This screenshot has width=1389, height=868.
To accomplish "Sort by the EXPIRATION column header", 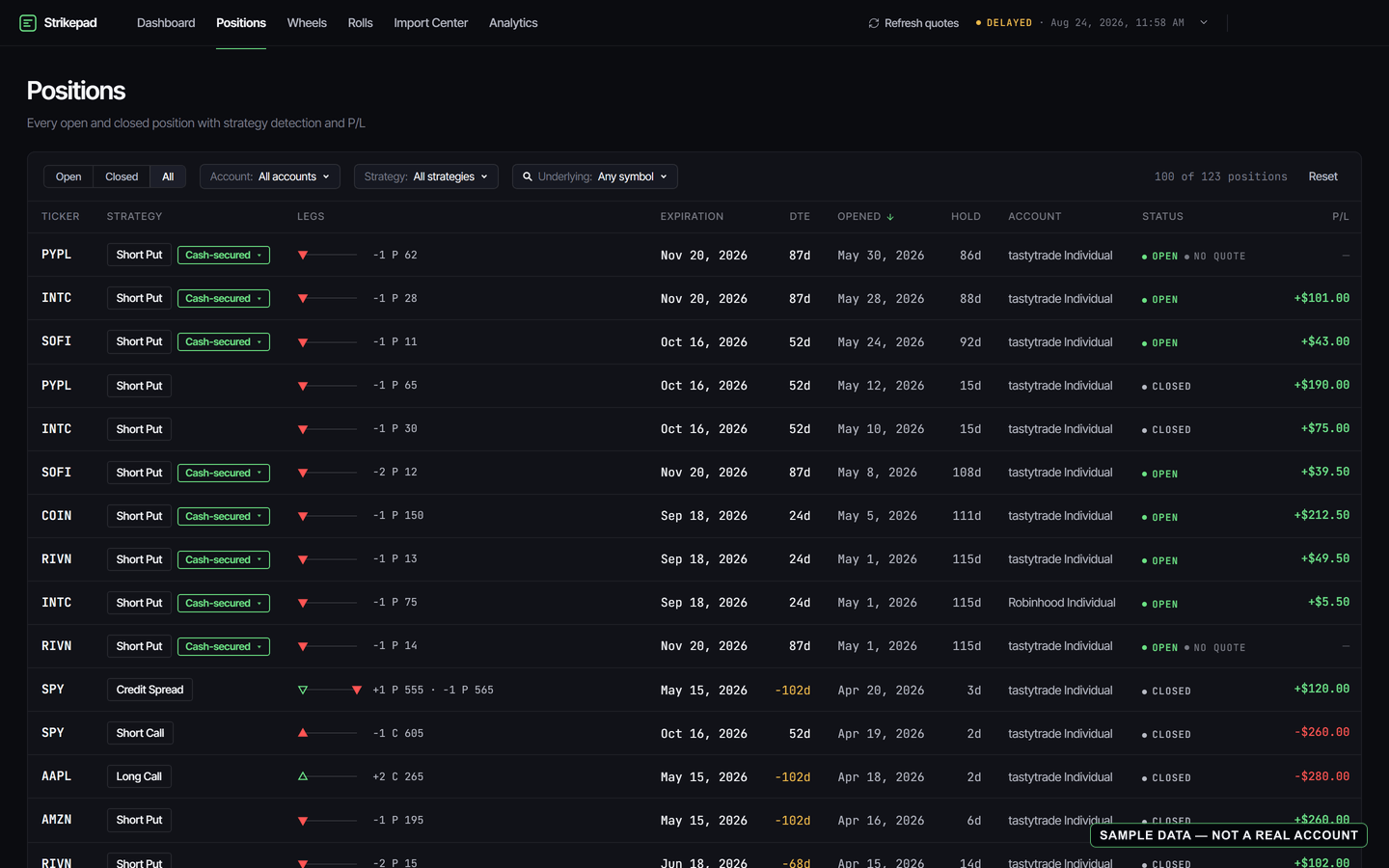I will coord(692,217).
